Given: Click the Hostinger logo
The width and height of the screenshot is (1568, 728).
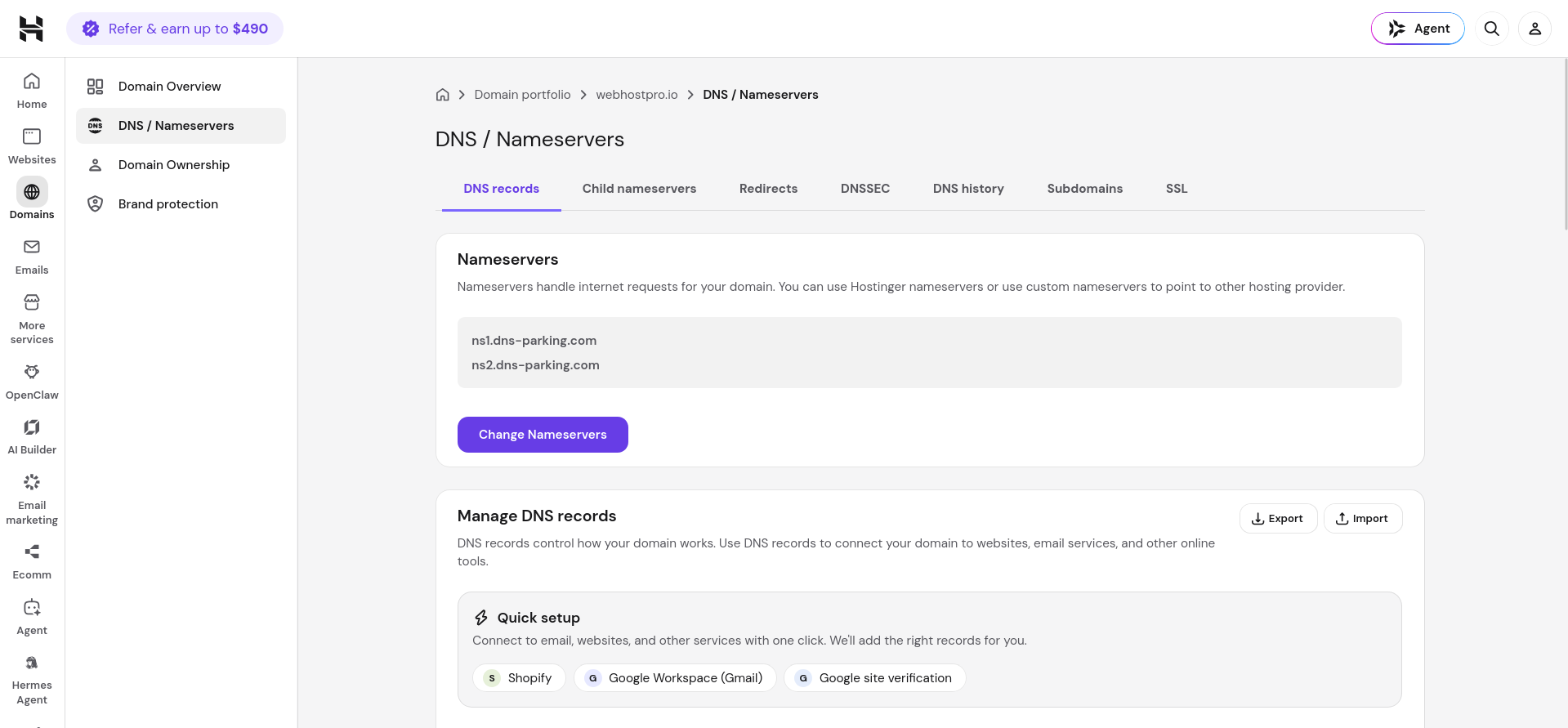Looking at the screenshot, I should click(x=31, y=29).
